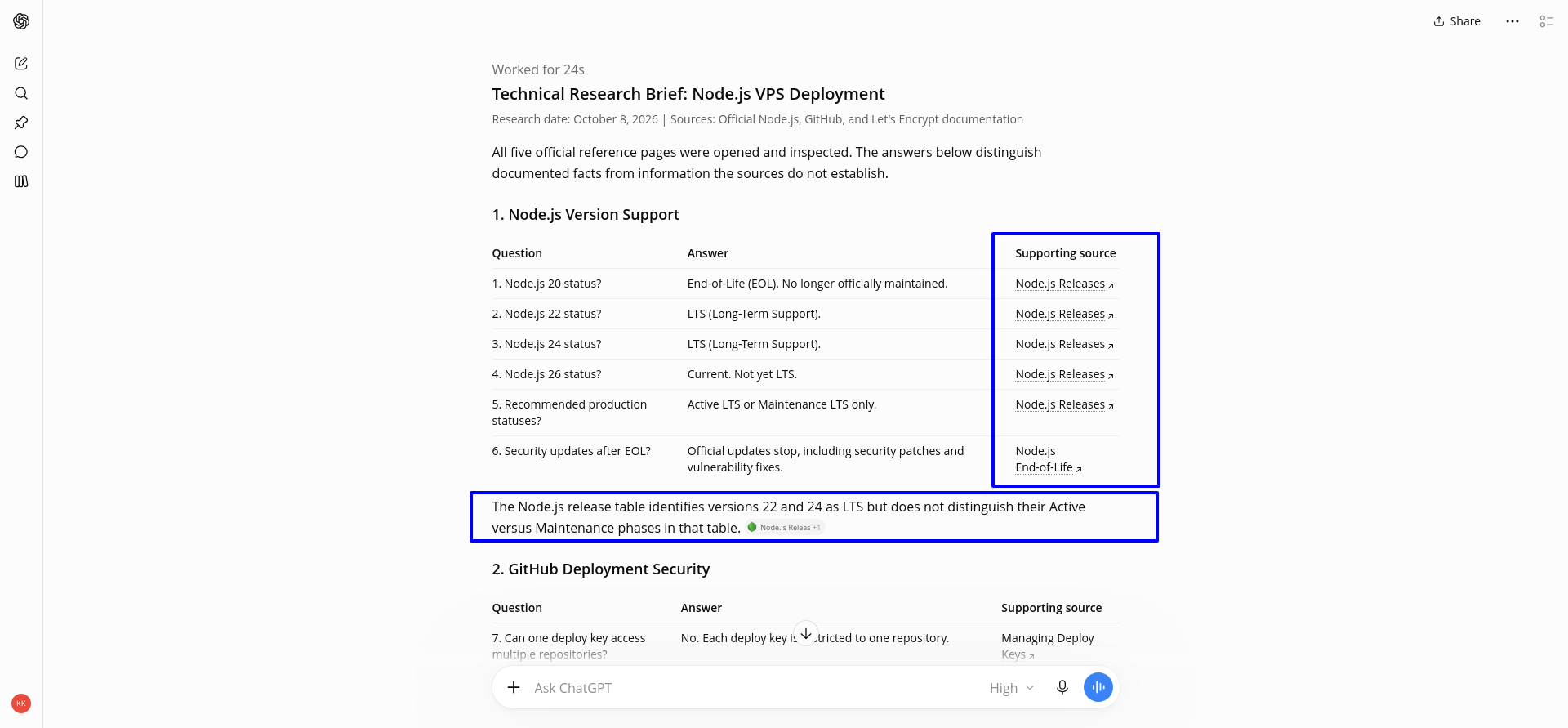Open the search chats icon

coord(21,93)
